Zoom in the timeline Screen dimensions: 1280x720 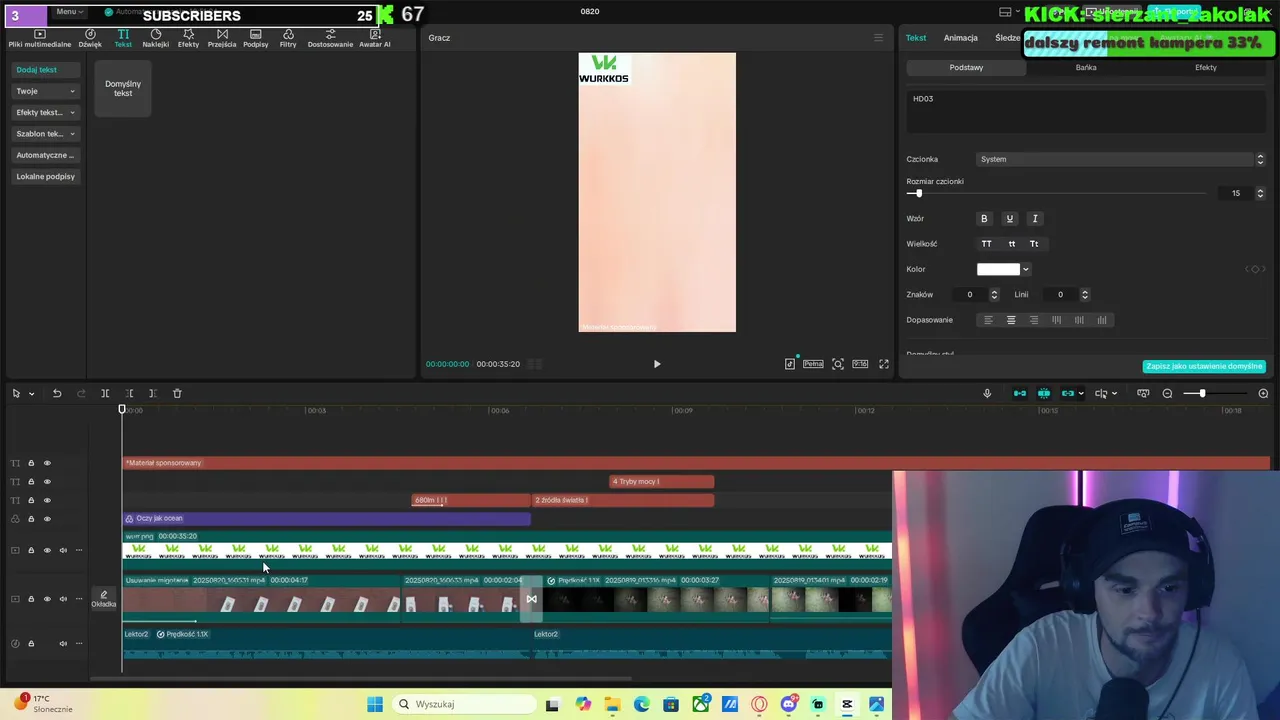pos(1263,393)
